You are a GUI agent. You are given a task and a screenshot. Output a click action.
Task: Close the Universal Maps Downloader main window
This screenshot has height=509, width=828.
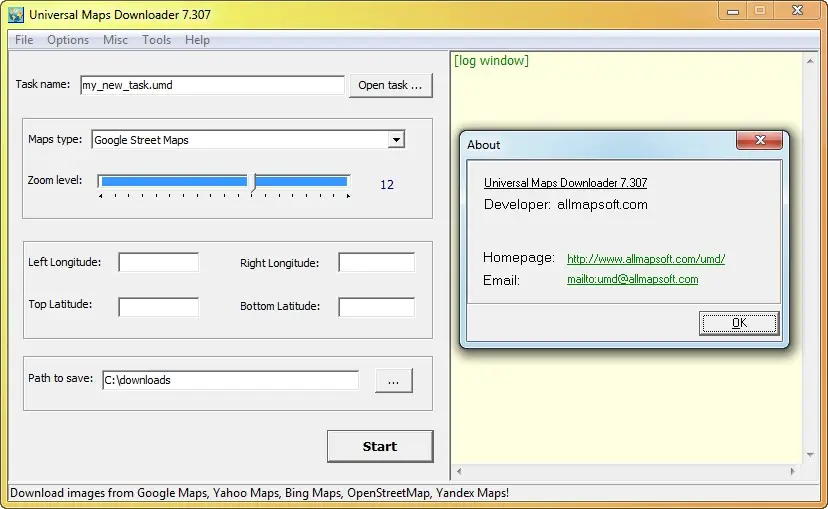[797, 11]
